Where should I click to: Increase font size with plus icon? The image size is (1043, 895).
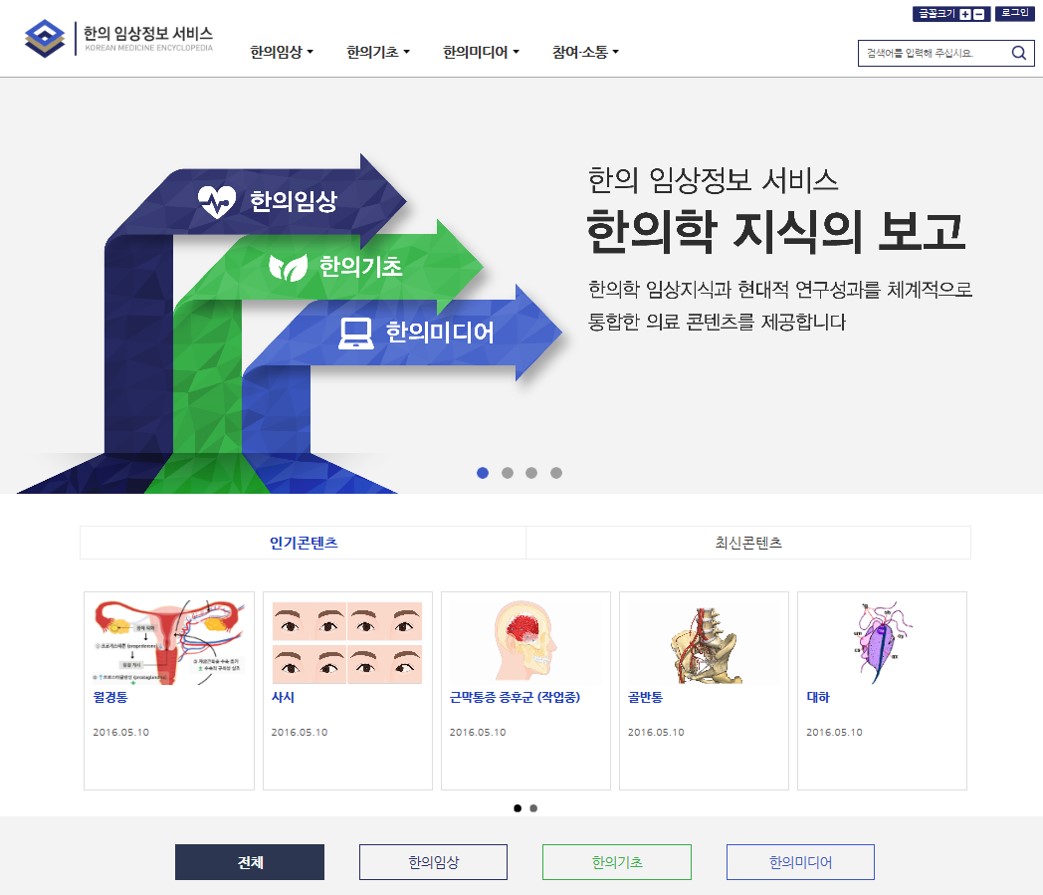(965, 14)
